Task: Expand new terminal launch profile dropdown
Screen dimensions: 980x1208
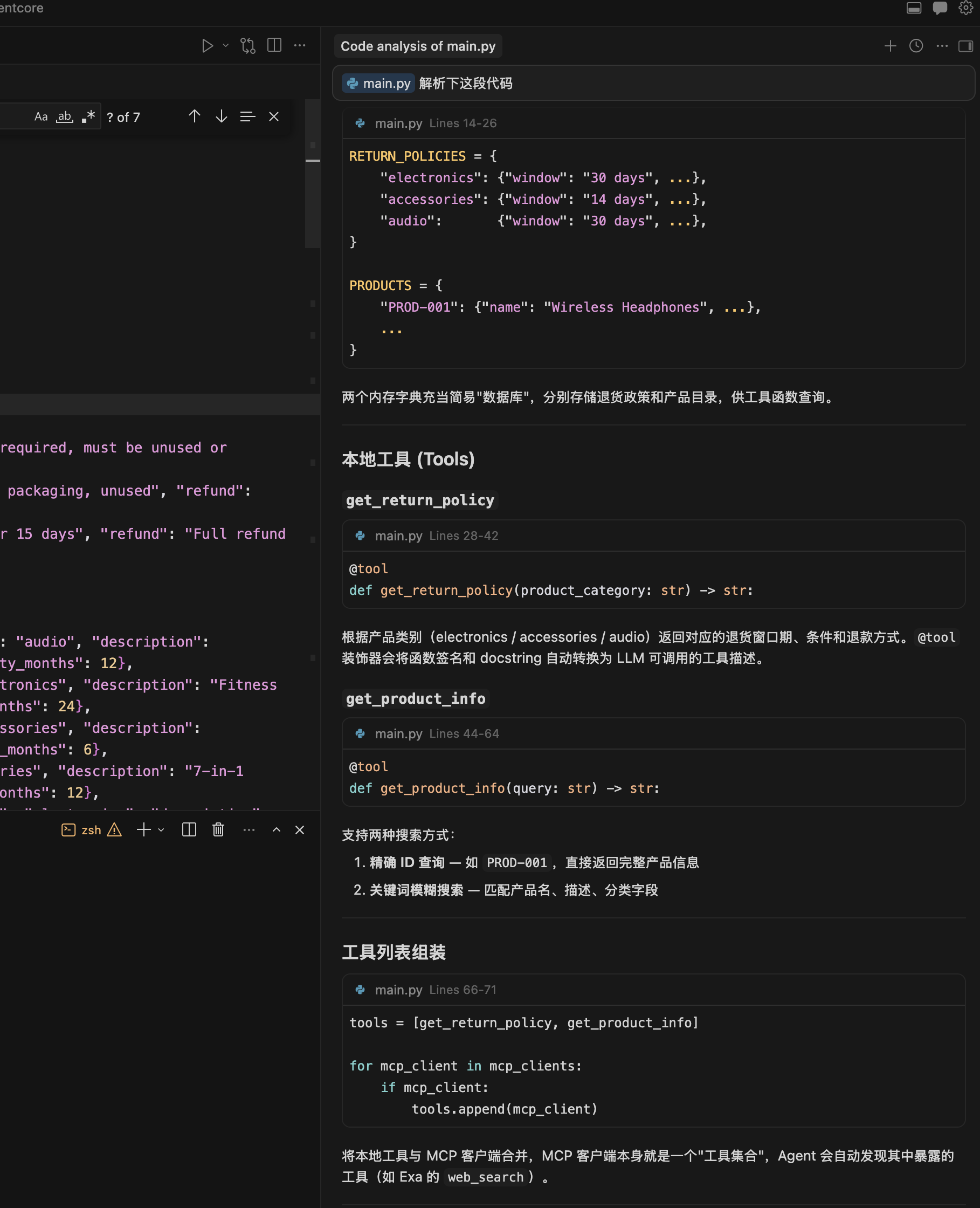Action: (x=162, y=830)
